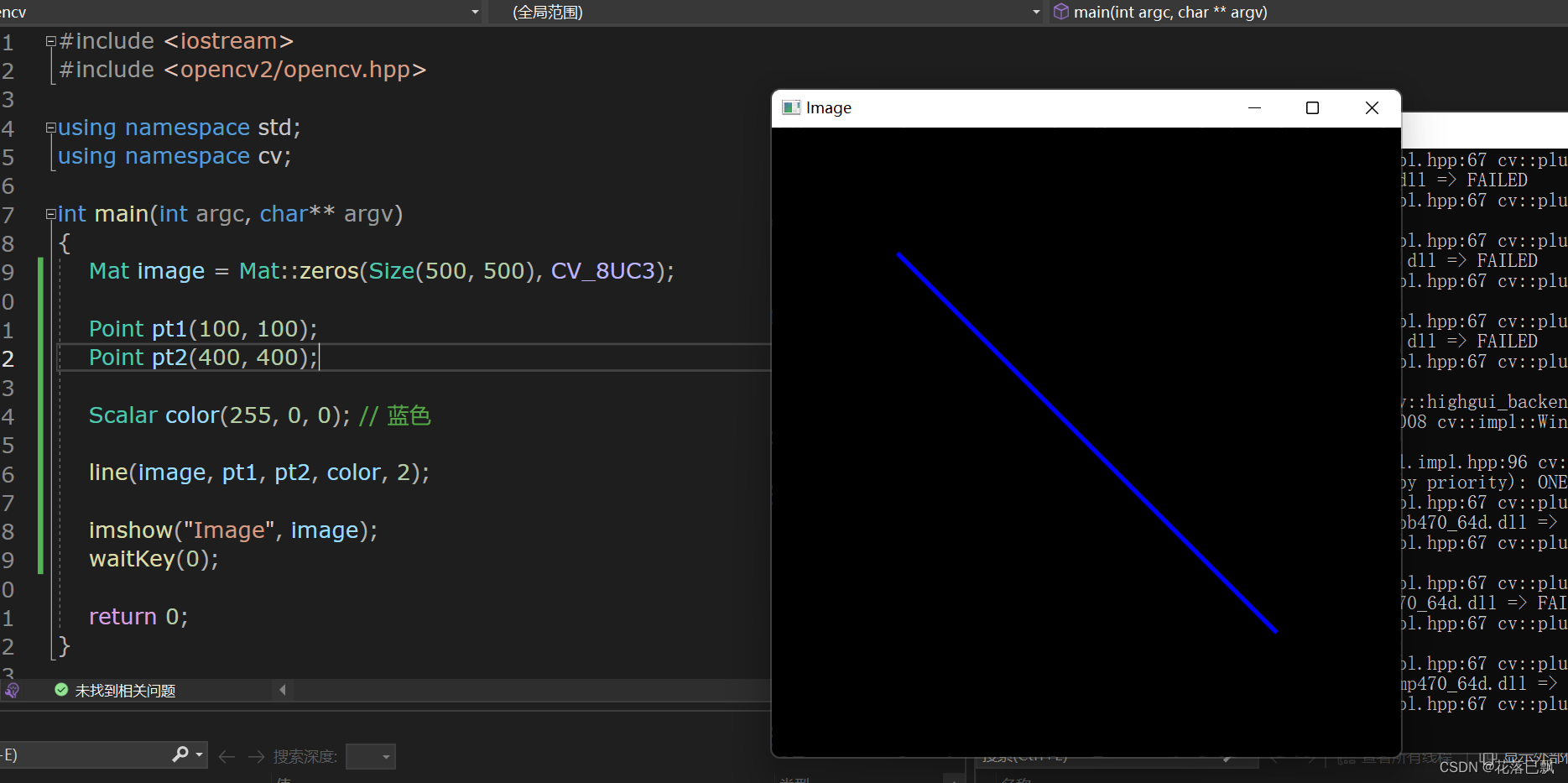Minimize the Image window
Screen dimensions: 1568x783
(x=1255, y=107)
